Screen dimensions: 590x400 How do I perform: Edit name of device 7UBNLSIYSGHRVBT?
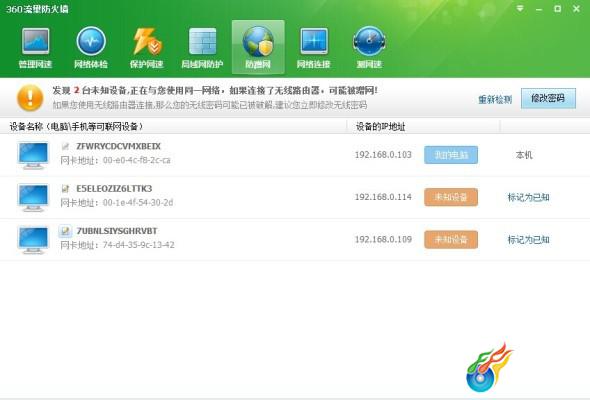pyautogui.click(x=65, y=231)
